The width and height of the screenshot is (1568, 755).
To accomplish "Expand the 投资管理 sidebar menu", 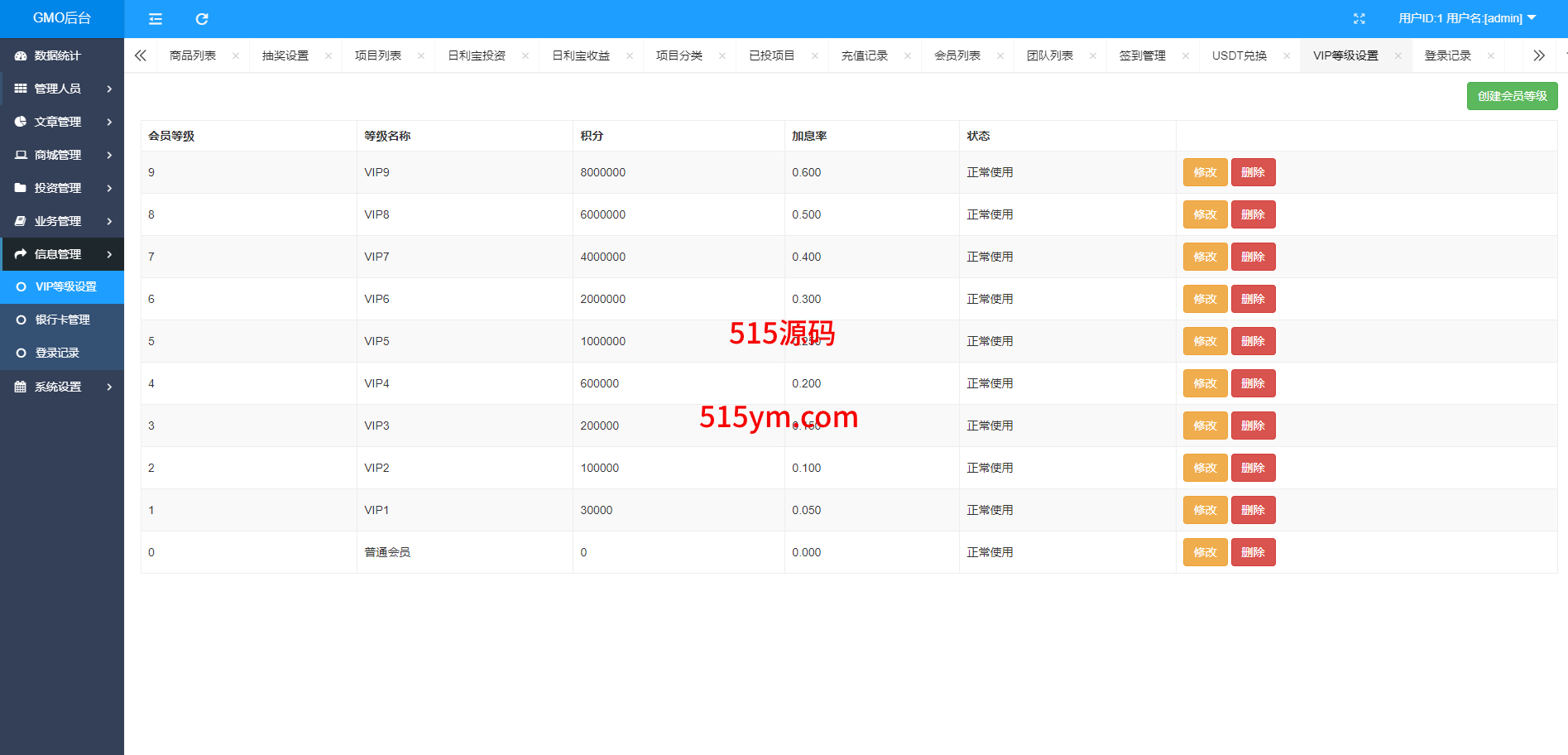I will (62, 188).
